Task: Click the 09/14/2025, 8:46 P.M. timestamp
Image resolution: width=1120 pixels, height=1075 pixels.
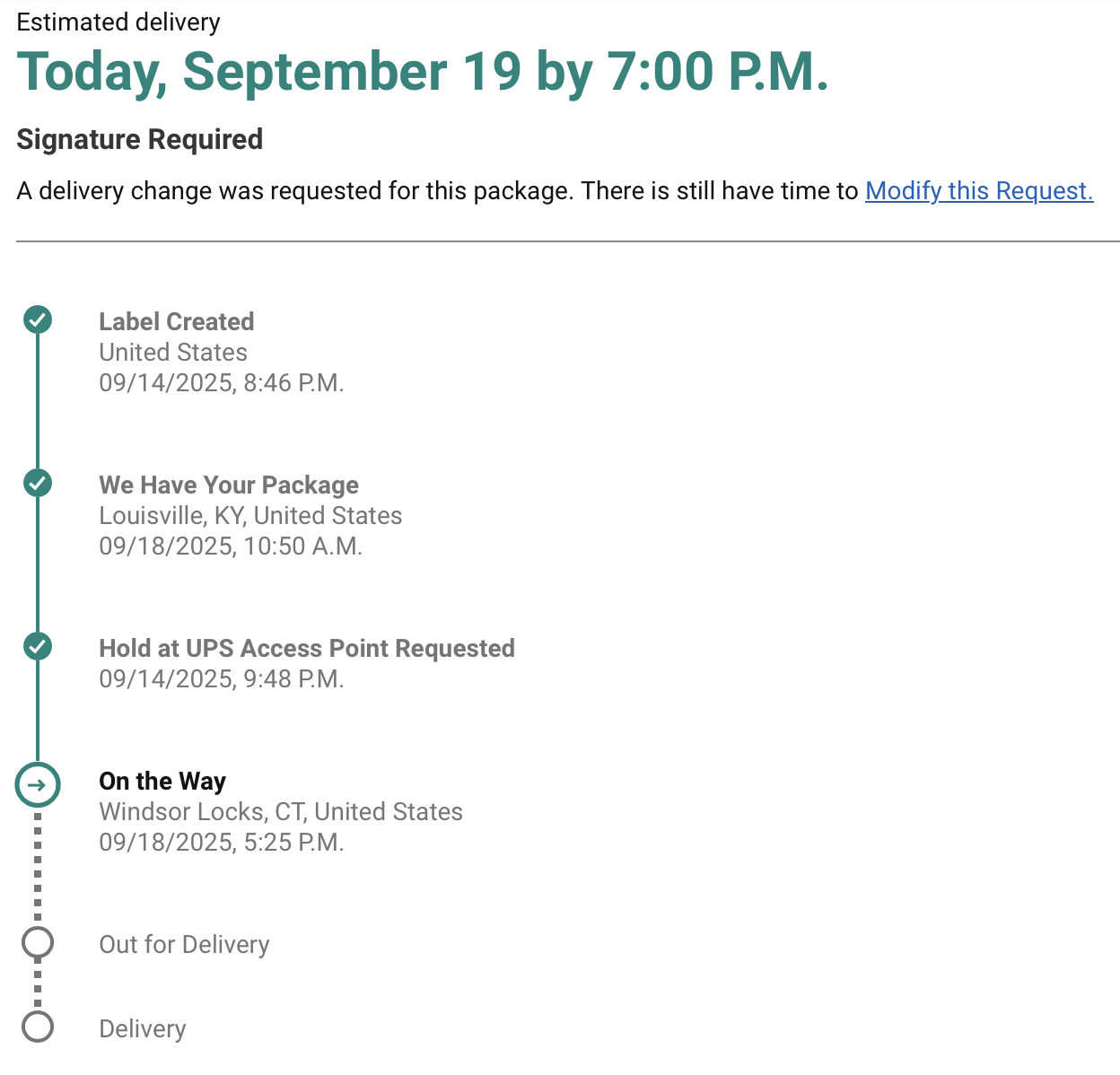Action: tap(222, 382)
